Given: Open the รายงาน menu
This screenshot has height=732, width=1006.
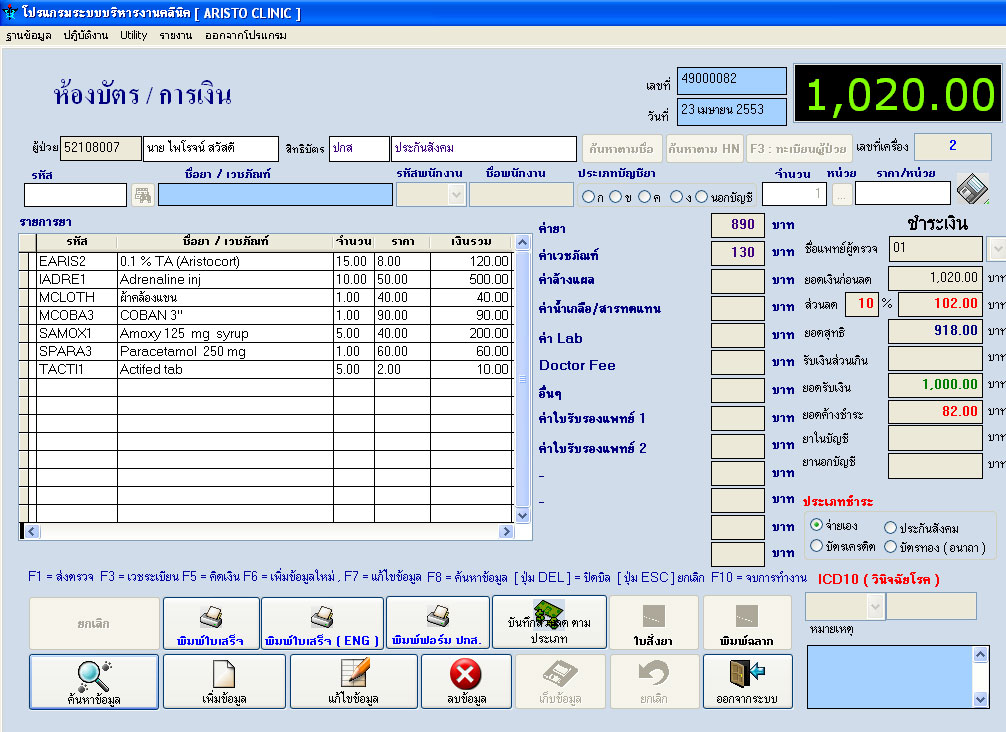Looking at the screenshot, I should click(175, 35).
